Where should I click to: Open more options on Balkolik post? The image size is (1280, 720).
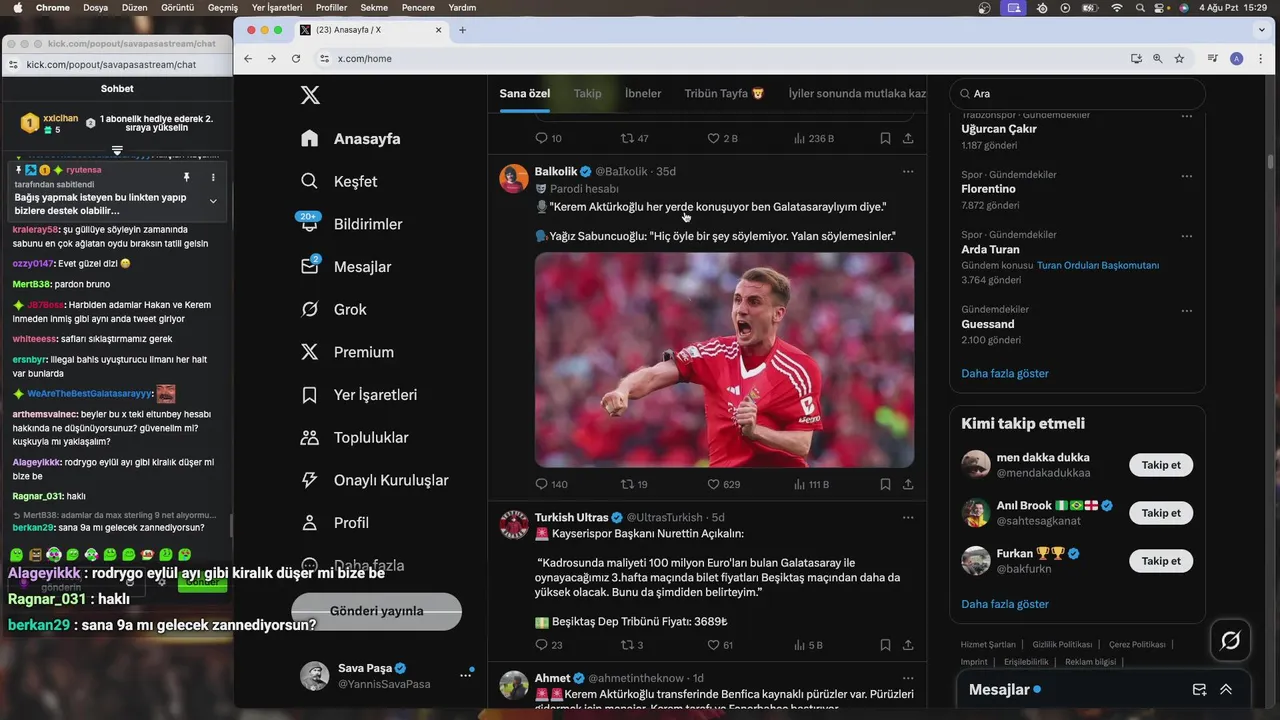click(908, 171)
